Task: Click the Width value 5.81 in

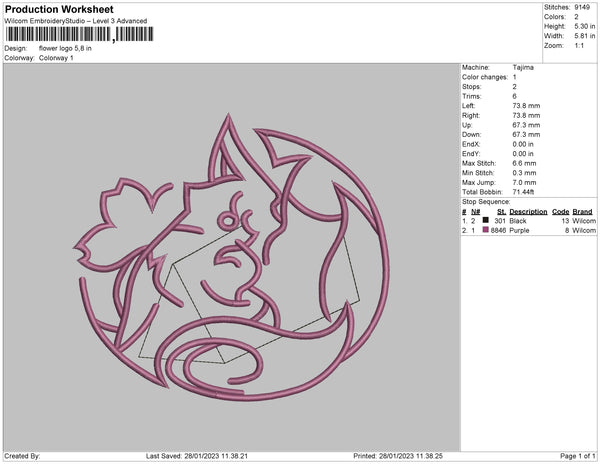Action: click(584, 36)
